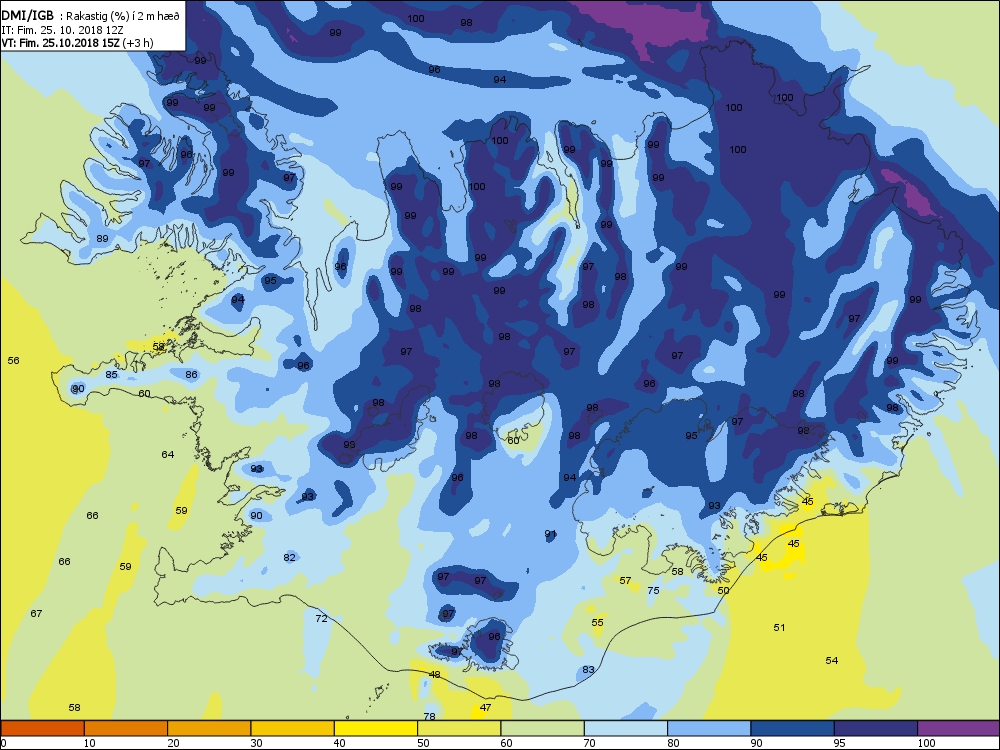Click the dark blue 90–95 legend swatch
This screenshot has width=1000, height=750.
coord(793,728)
